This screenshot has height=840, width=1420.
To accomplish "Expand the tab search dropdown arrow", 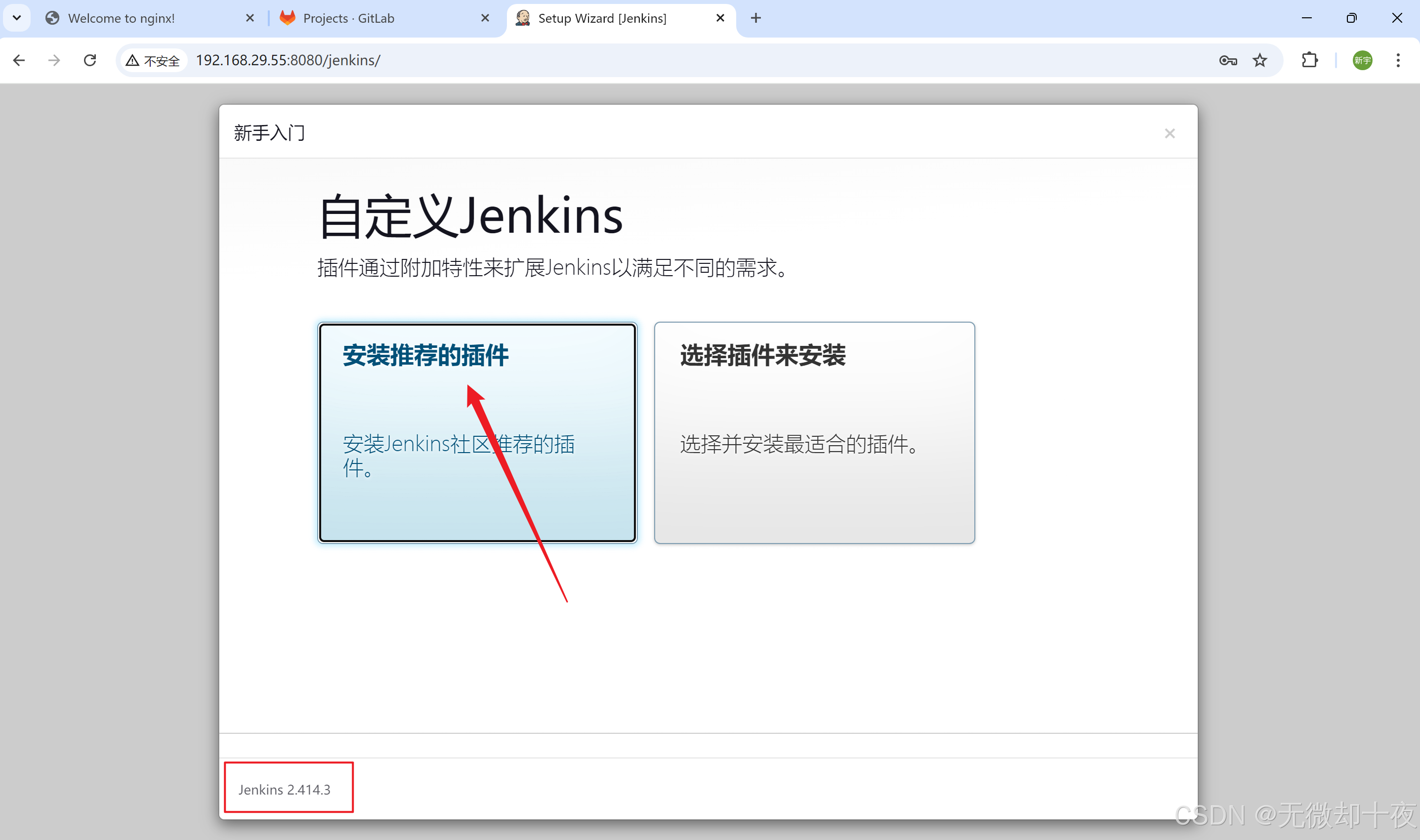I will coord(17,18).
